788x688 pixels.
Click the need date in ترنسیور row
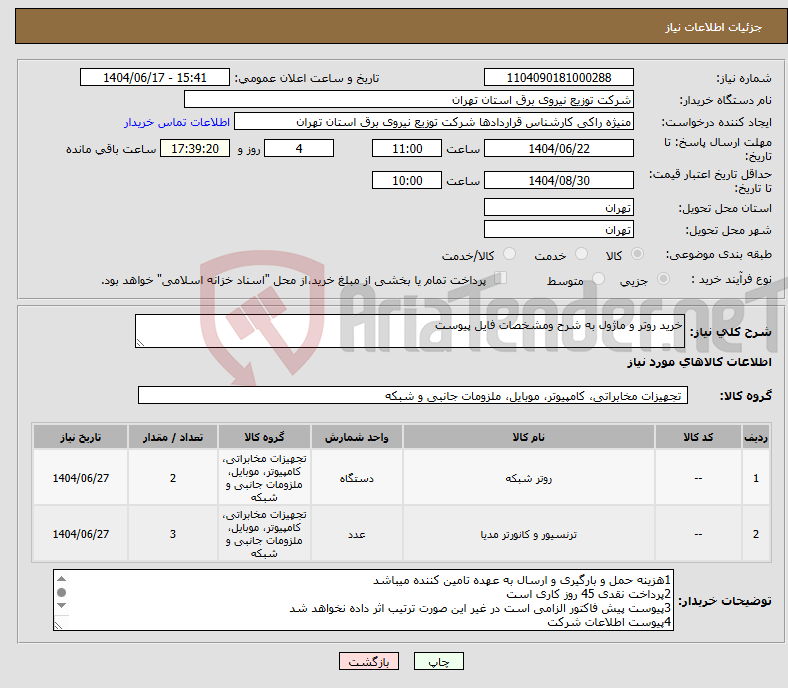tap(80, 534)
